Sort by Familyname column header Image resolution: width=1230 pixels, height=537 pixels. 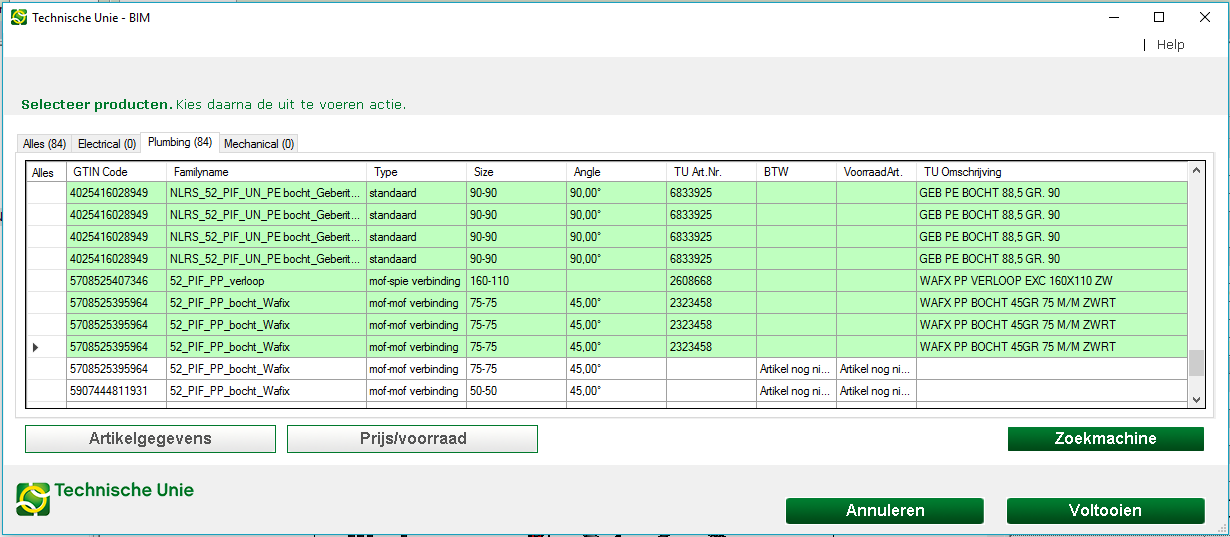pyautogui.click(x=266, y=172)
